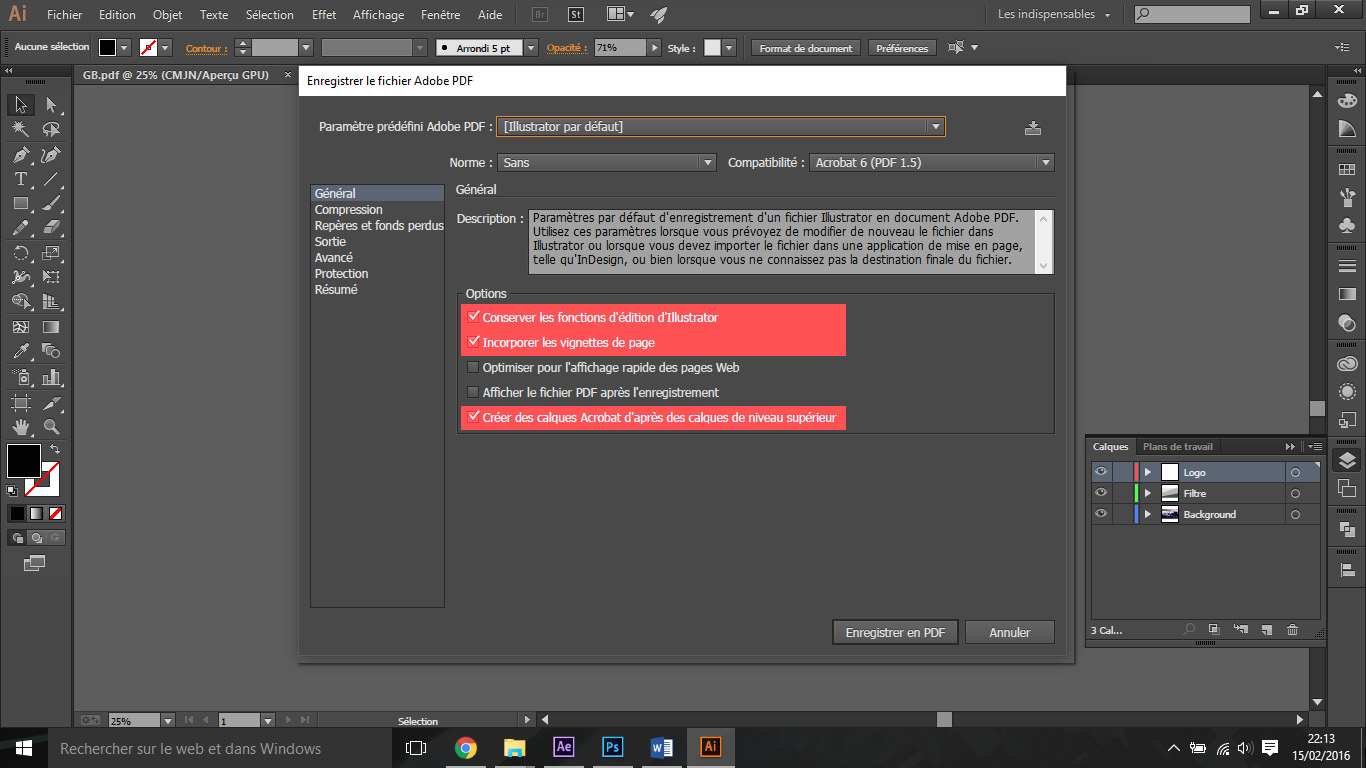Select the Pen tool
Image resolution: width=1366 pixels, height=768 pixels.
(x=20, y=154)
